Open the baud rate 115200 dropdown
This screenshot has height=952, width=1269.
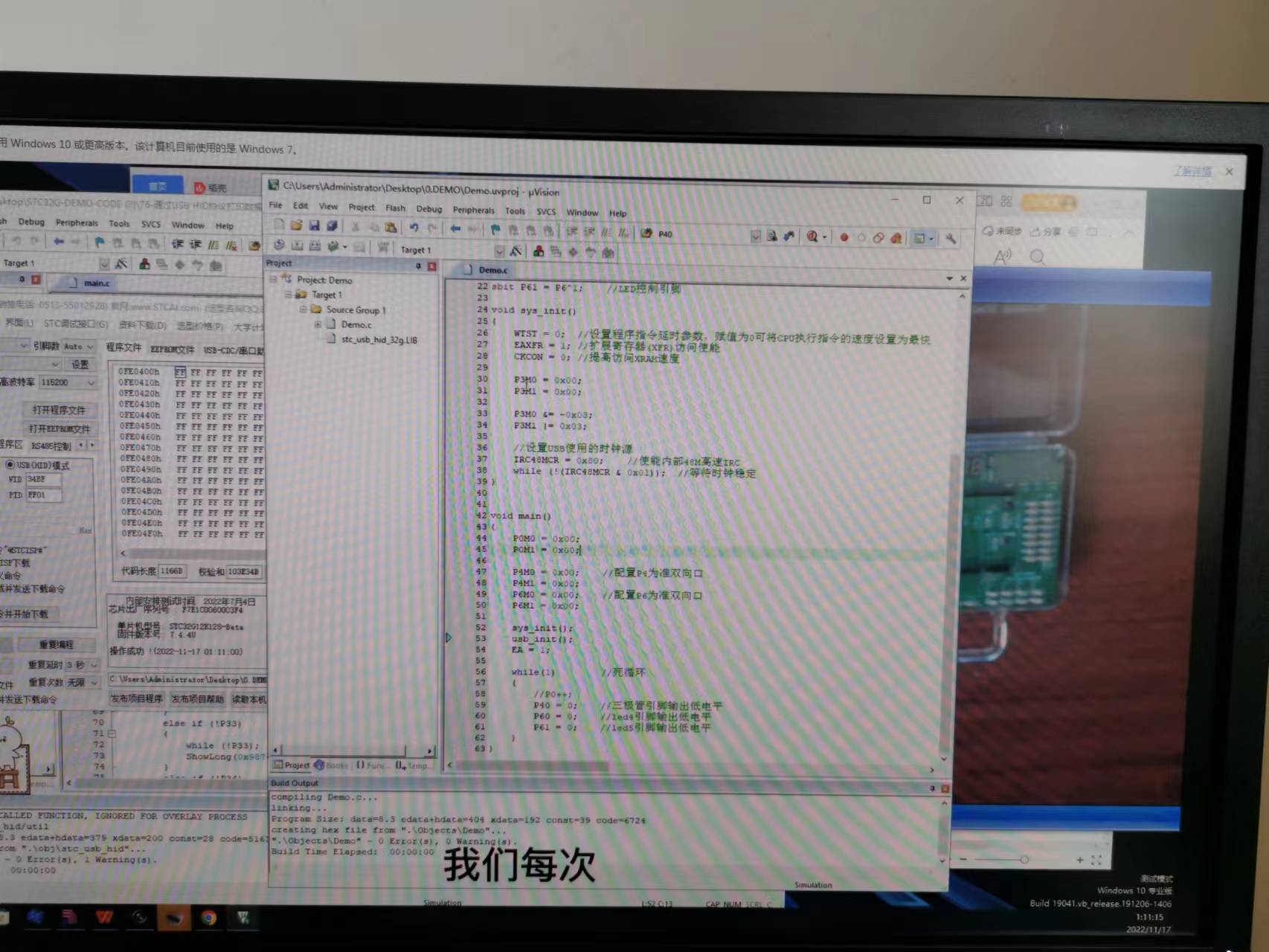[x=91, y=382]
